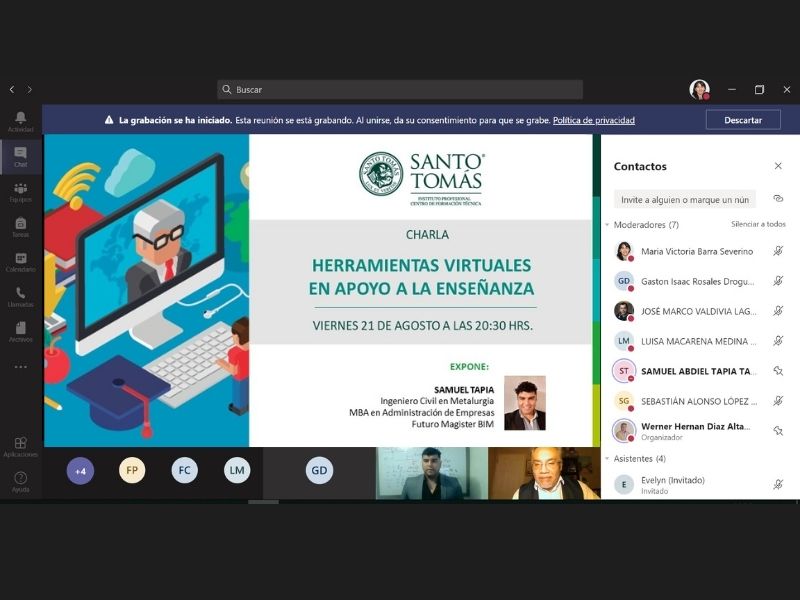Select organizer Werner Hernan Diaz
The image size is (800, 600).
coord(697,431)
